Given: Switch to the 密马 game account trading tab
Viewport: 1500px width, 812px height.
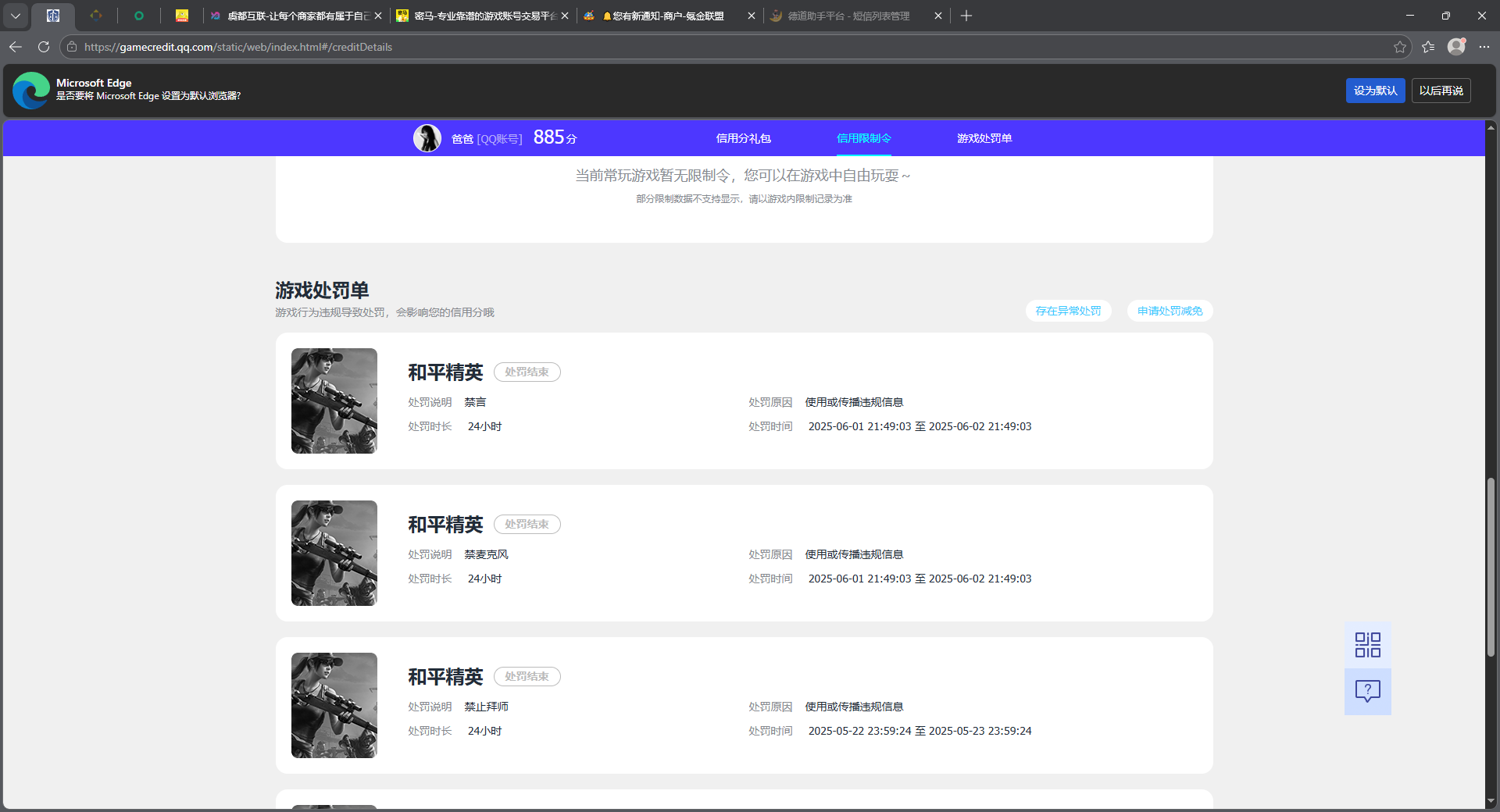Looking at the screenshot, I should (x=477, y=16).
